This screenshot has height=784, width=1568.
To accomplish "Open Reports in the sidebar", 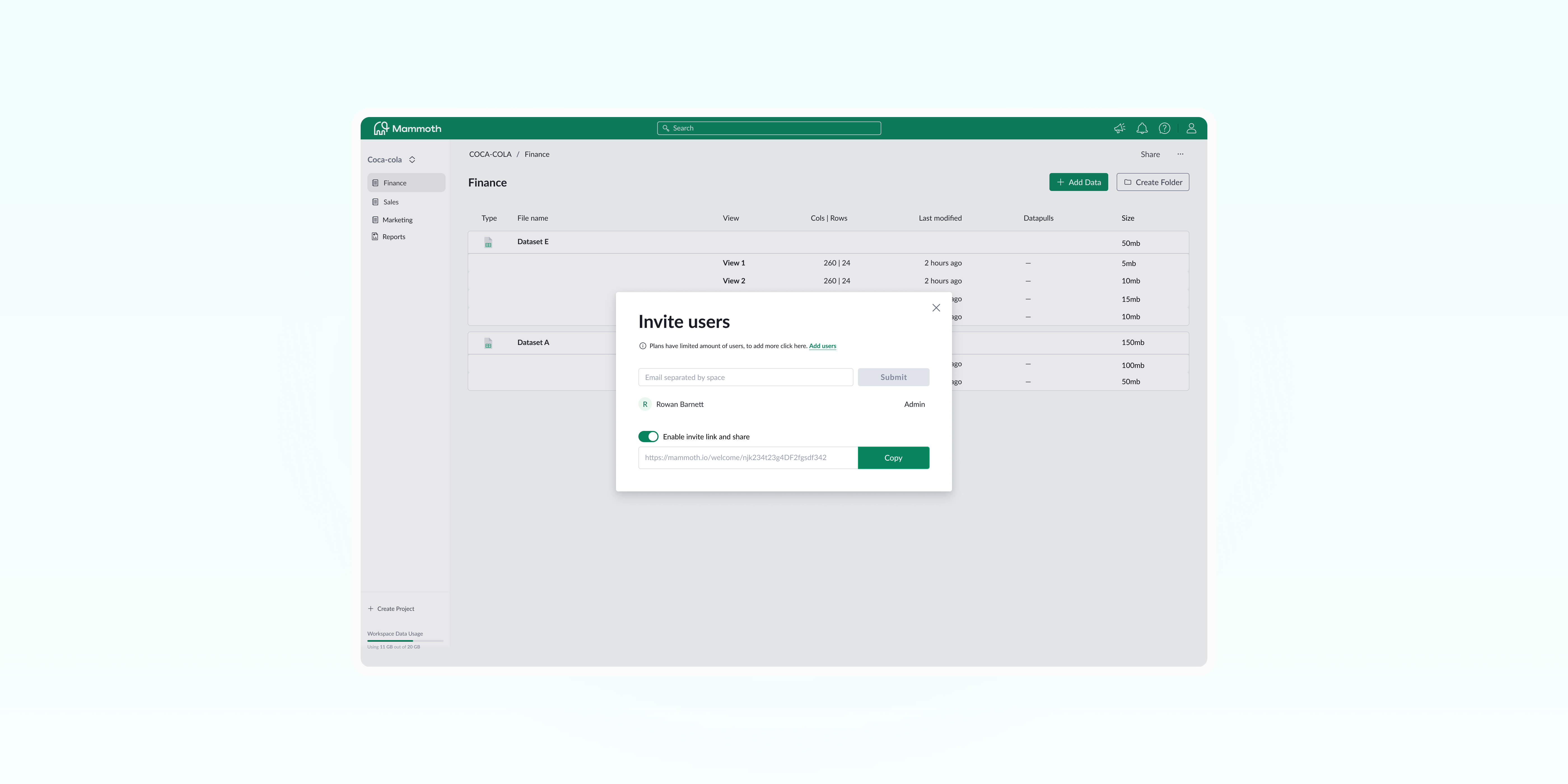I will click(x=388, y=237).
